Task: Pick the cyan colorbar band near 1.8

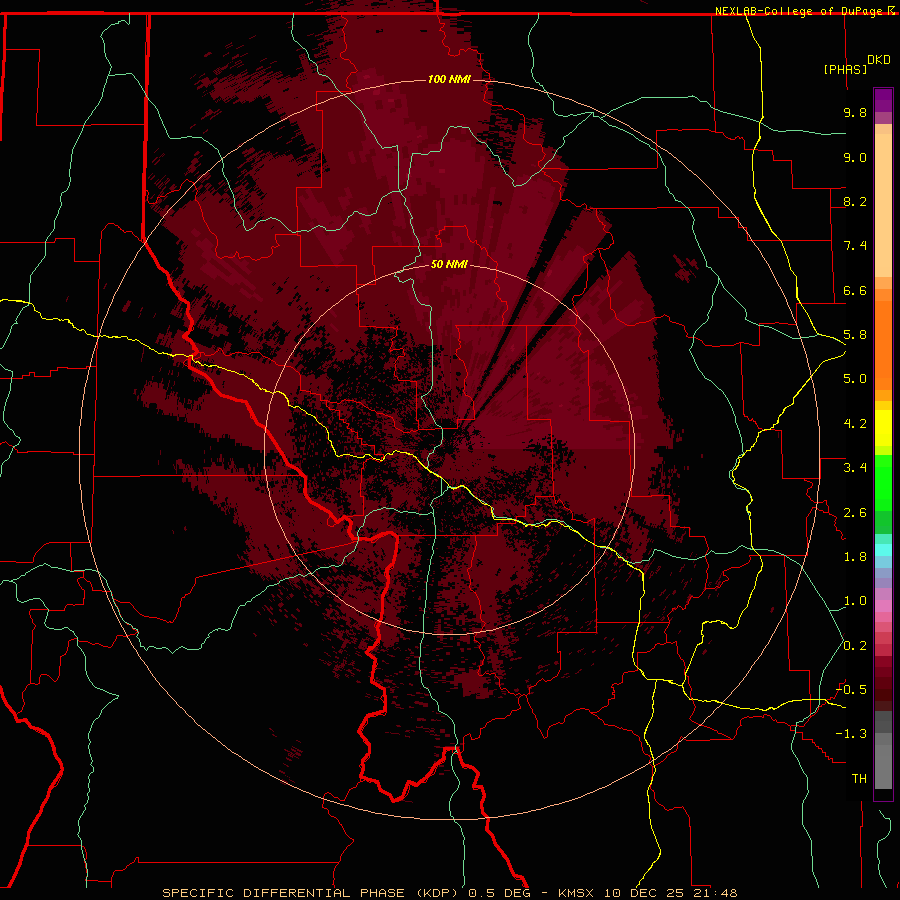Action: (x=883, y=550)
